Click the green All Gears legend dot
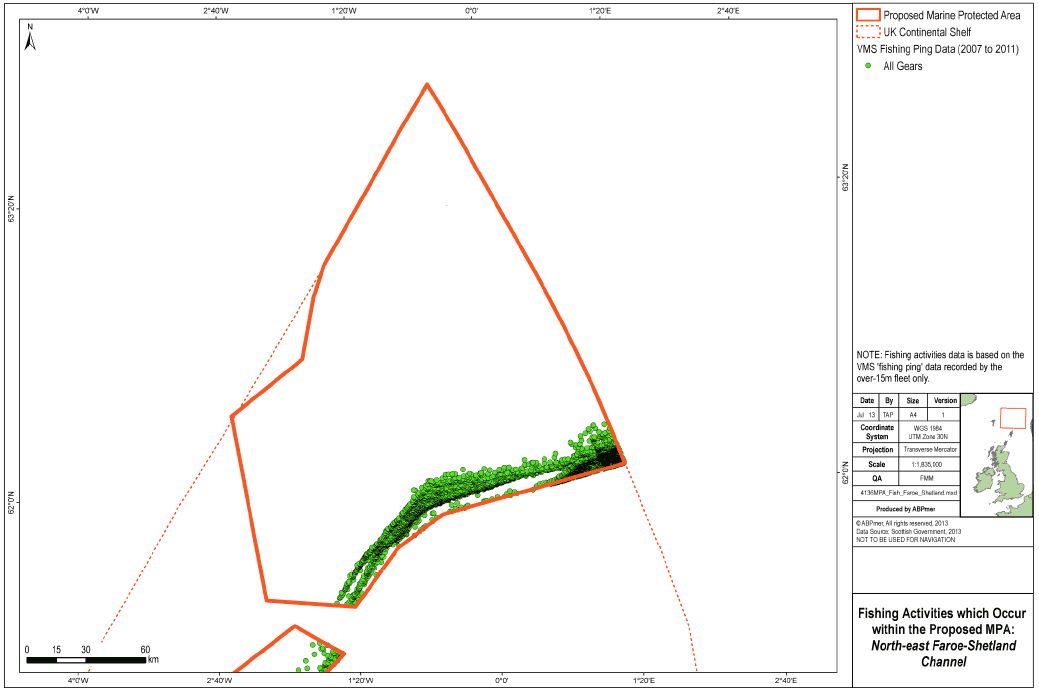This screenshot has width=1039, height=693. pyautogui.click(x=868, y=66)
